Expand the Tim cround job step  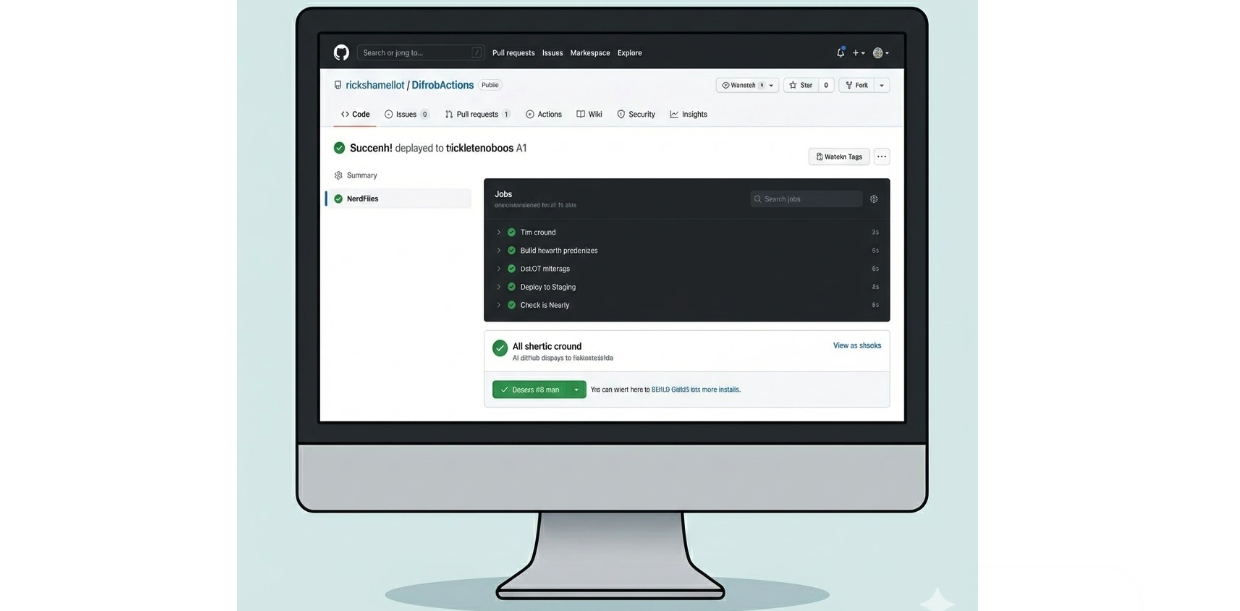[499, 233]
